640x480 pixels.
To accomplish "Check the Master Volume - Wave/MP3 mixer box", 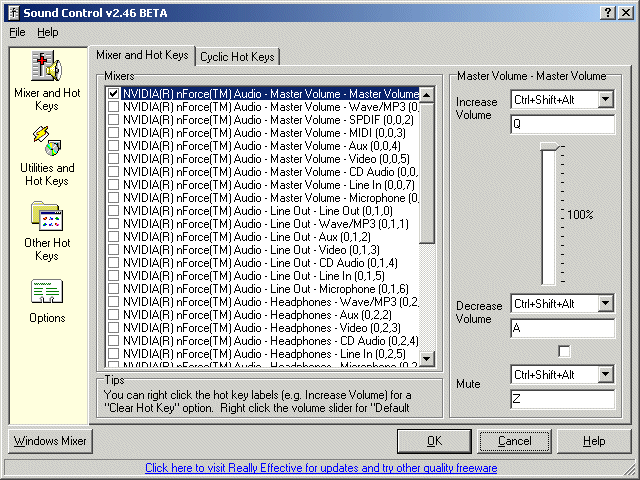I will pyautogui.click(x=113, y=107).
